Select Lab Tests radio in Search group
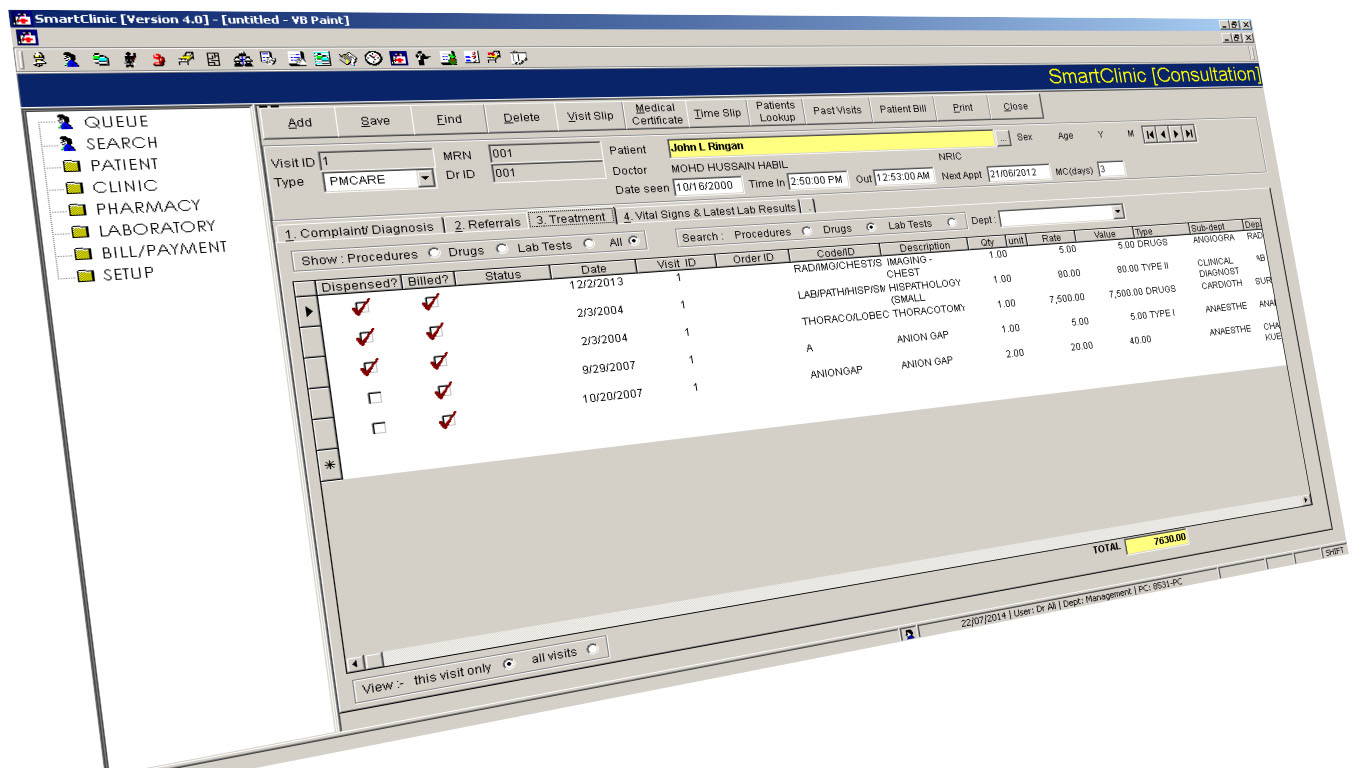This screenshot has height=768, width=1366. point(950,223)
